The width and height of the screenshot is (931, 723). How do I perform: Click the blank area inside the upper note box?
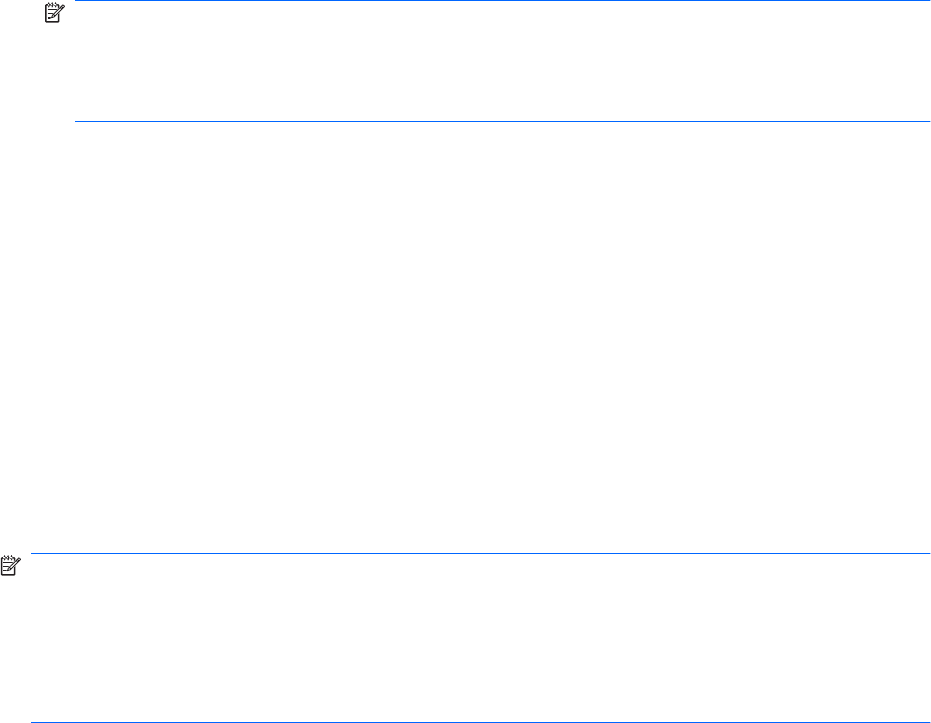pos(500,62)
